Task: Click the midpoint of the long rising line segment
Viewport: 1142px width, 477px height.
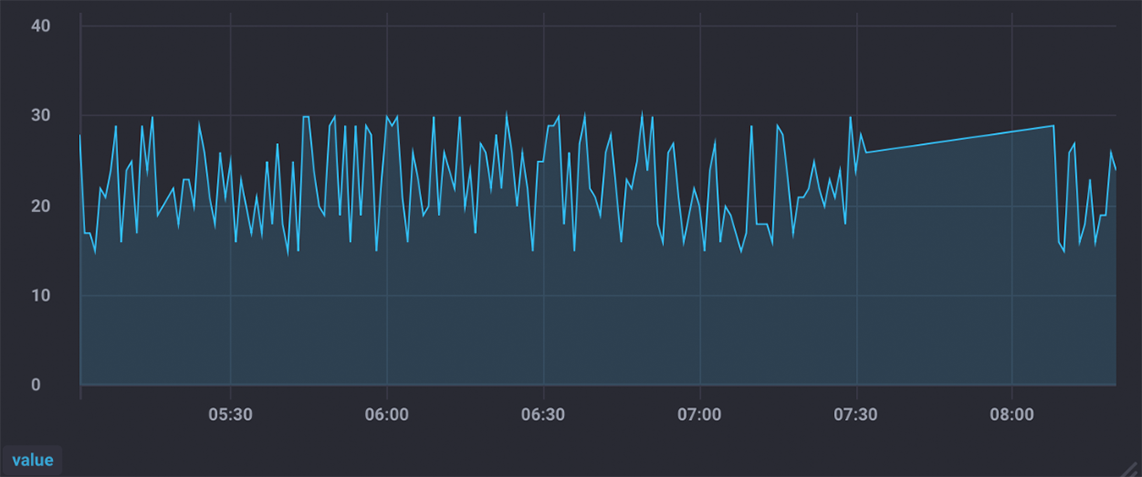Action: (960, 139)
